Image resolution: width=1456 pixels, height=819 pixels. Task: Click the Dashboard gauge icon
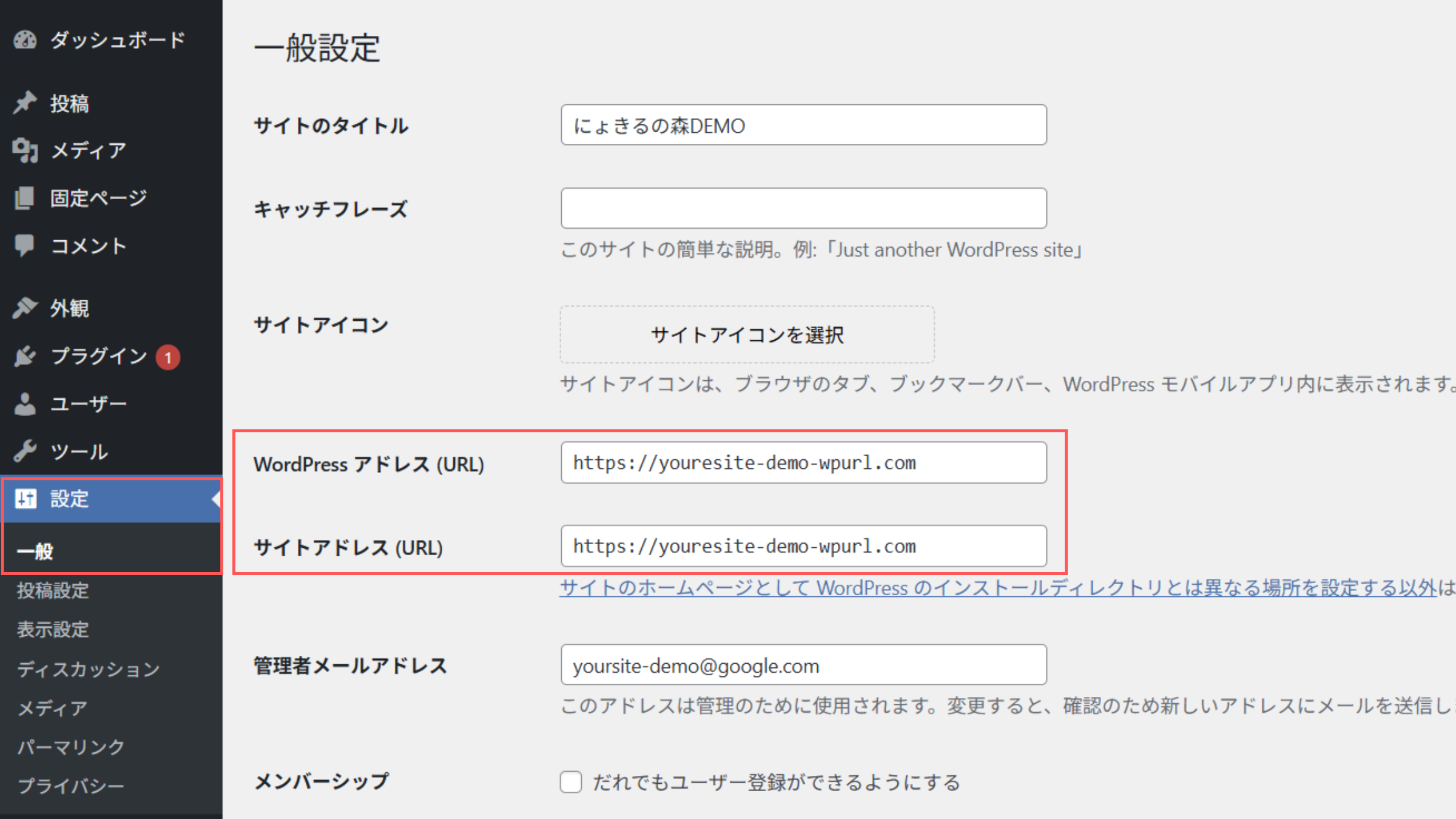(25, 40)
